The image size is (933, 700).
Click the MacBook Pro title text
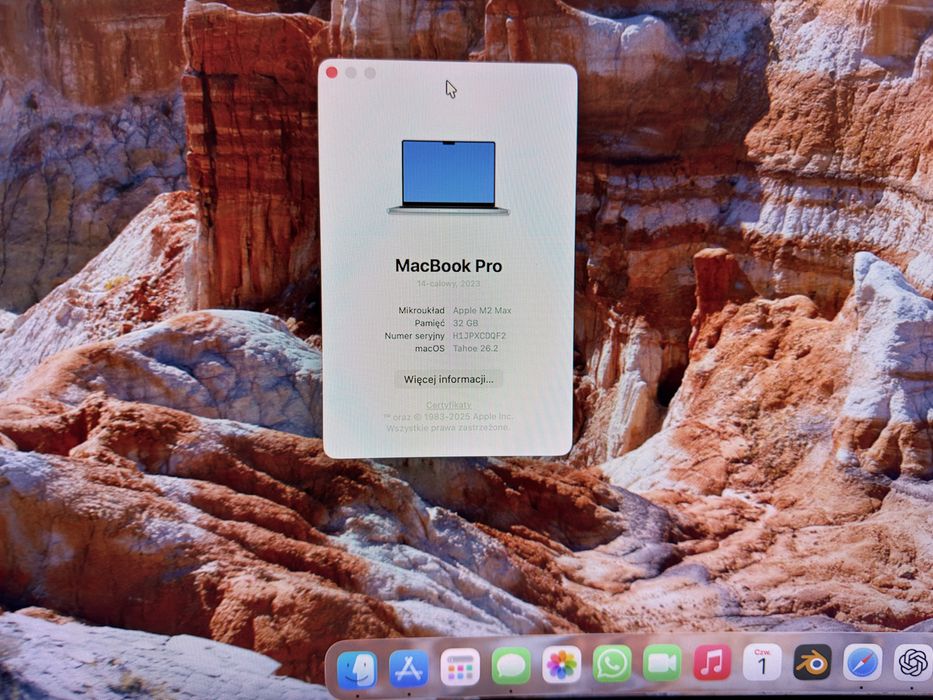(x=449, y=265)
